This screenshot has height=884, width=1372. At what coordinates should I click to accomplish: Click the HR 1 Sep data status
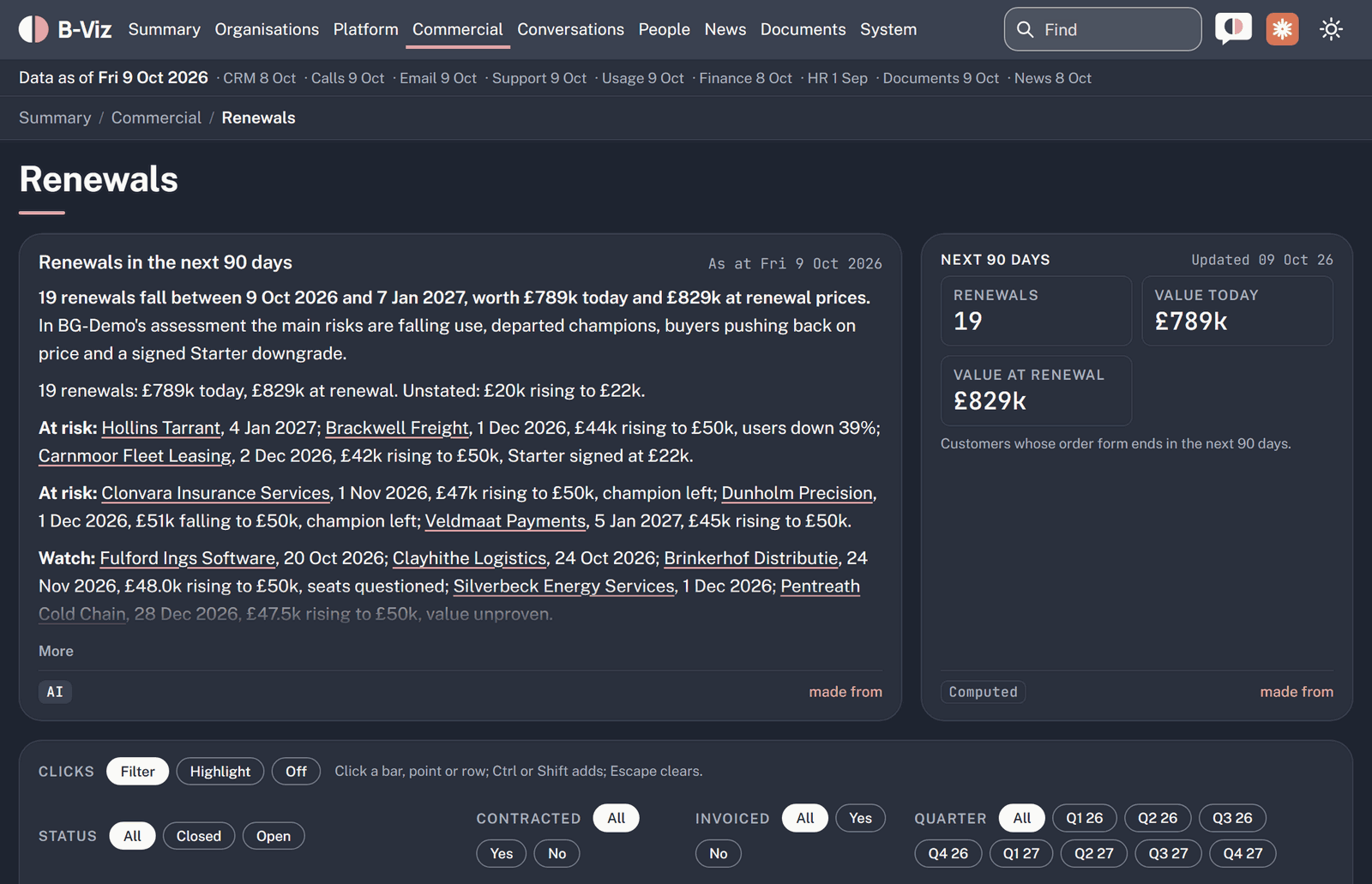coord(838,78)
